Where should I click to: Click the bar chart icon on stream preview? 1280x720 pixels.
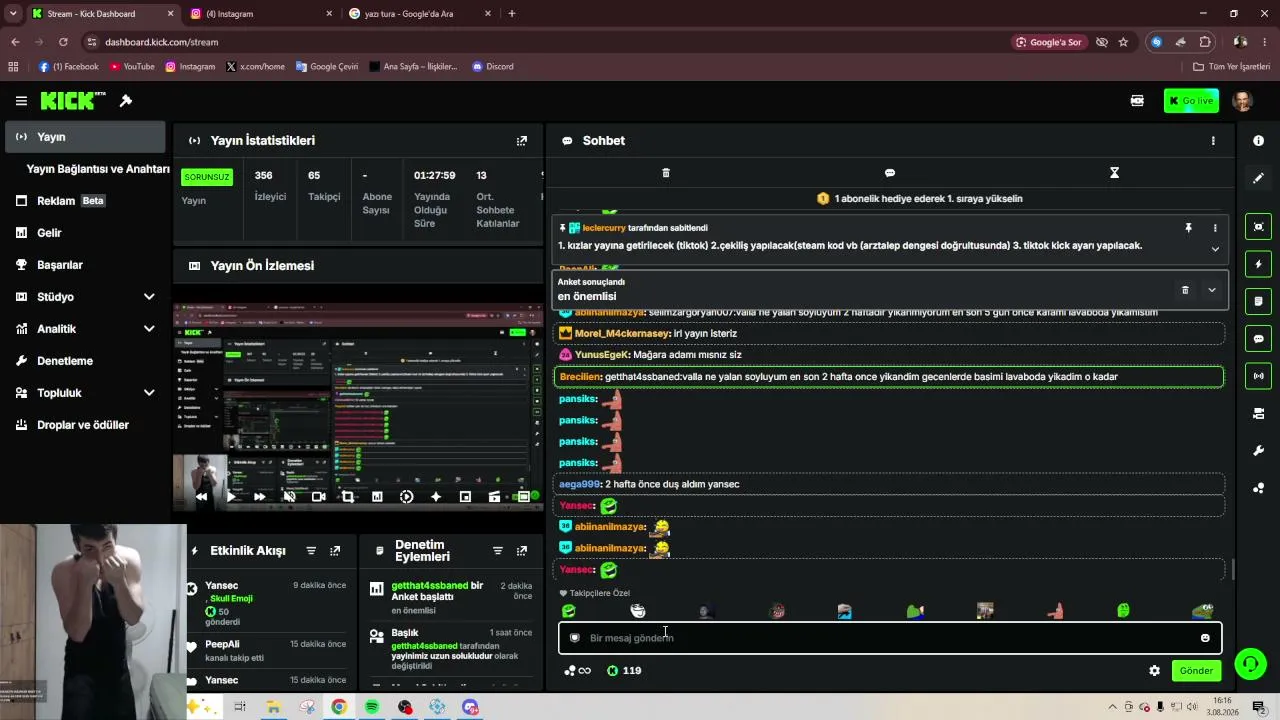tap(377, 496)
